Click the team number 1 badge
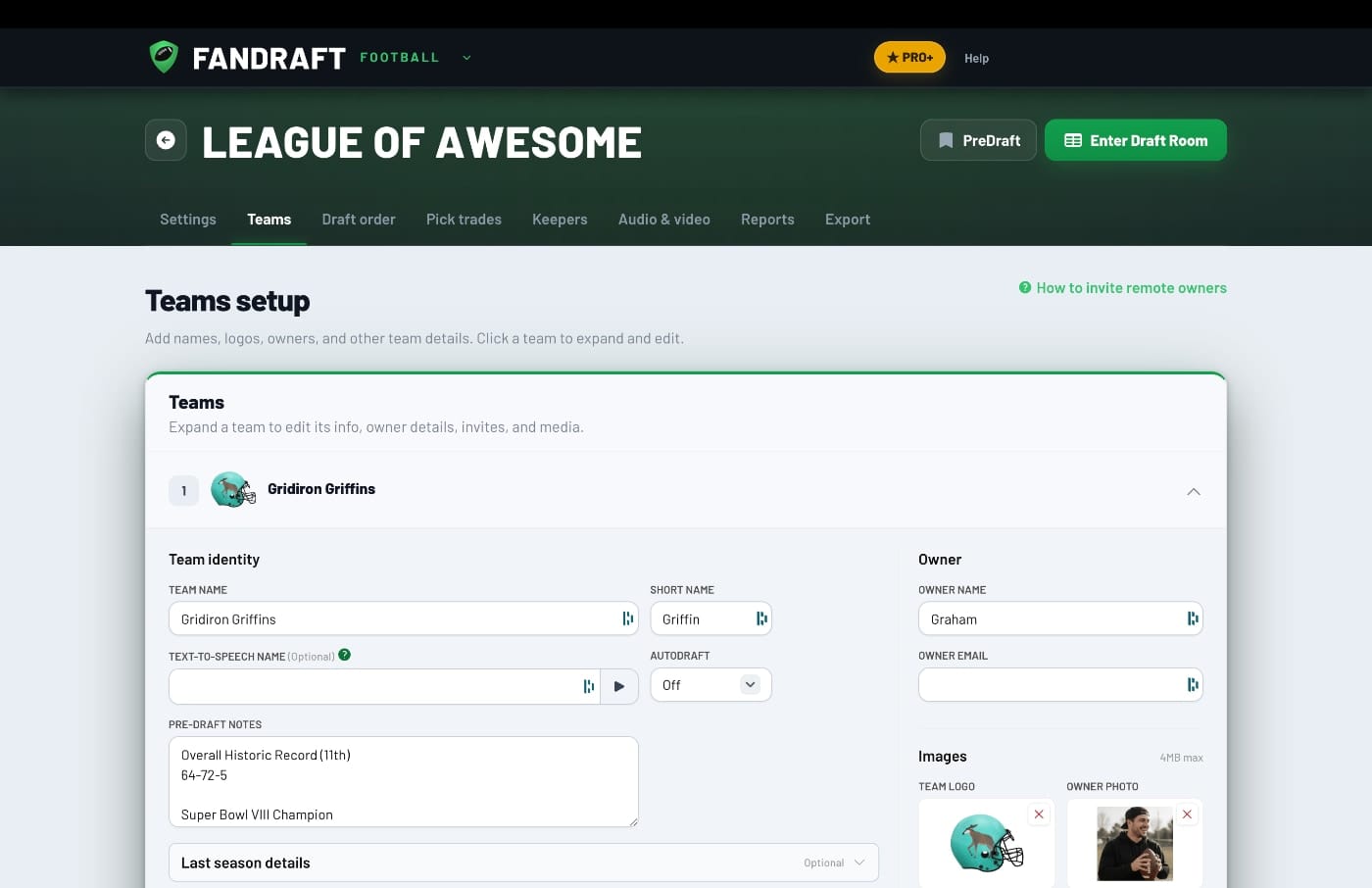 click(183, 490)
